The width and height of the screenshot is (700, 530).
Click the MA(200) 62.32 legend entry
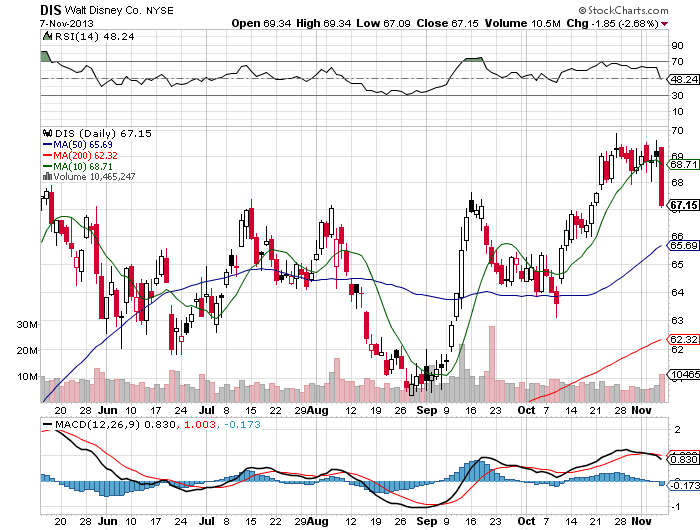[x=80, y=155]
